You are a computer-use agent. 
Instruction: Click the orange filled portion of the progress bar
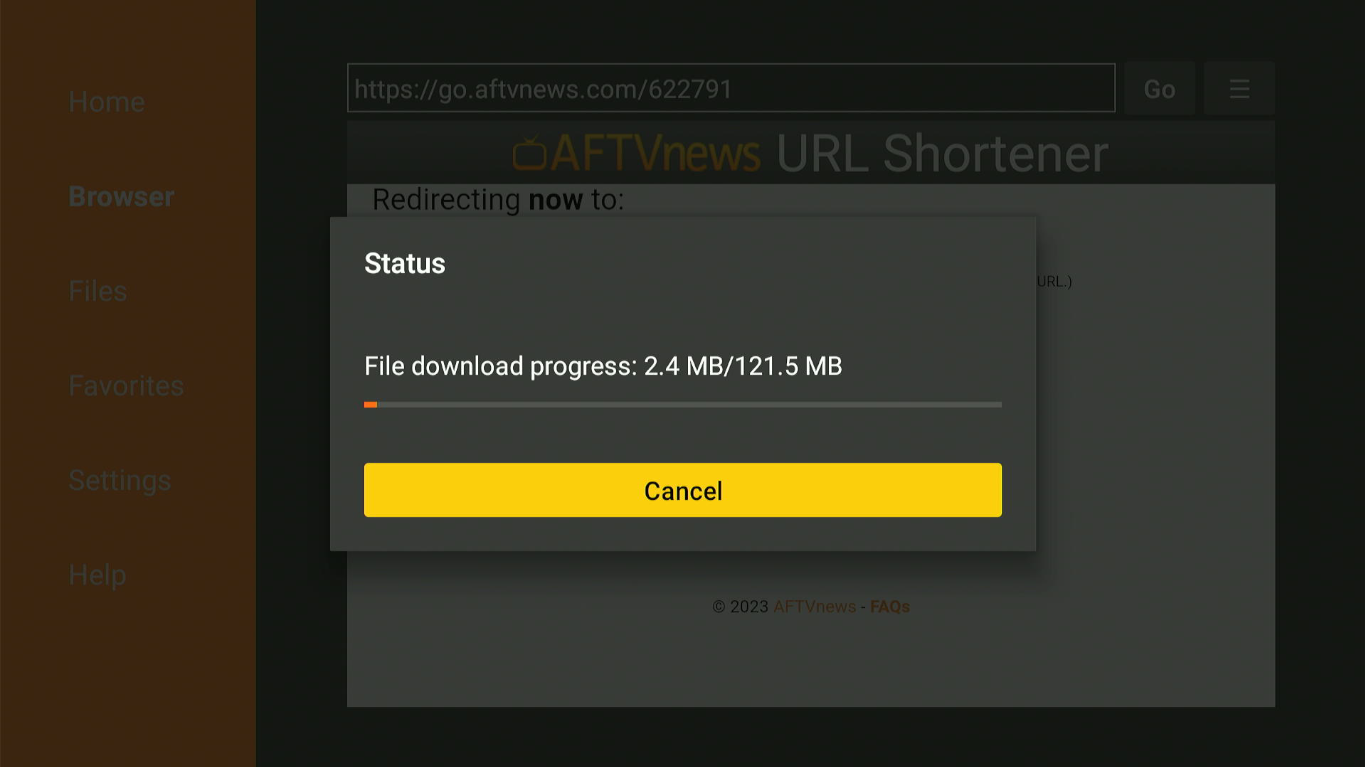tap(370, 405)
